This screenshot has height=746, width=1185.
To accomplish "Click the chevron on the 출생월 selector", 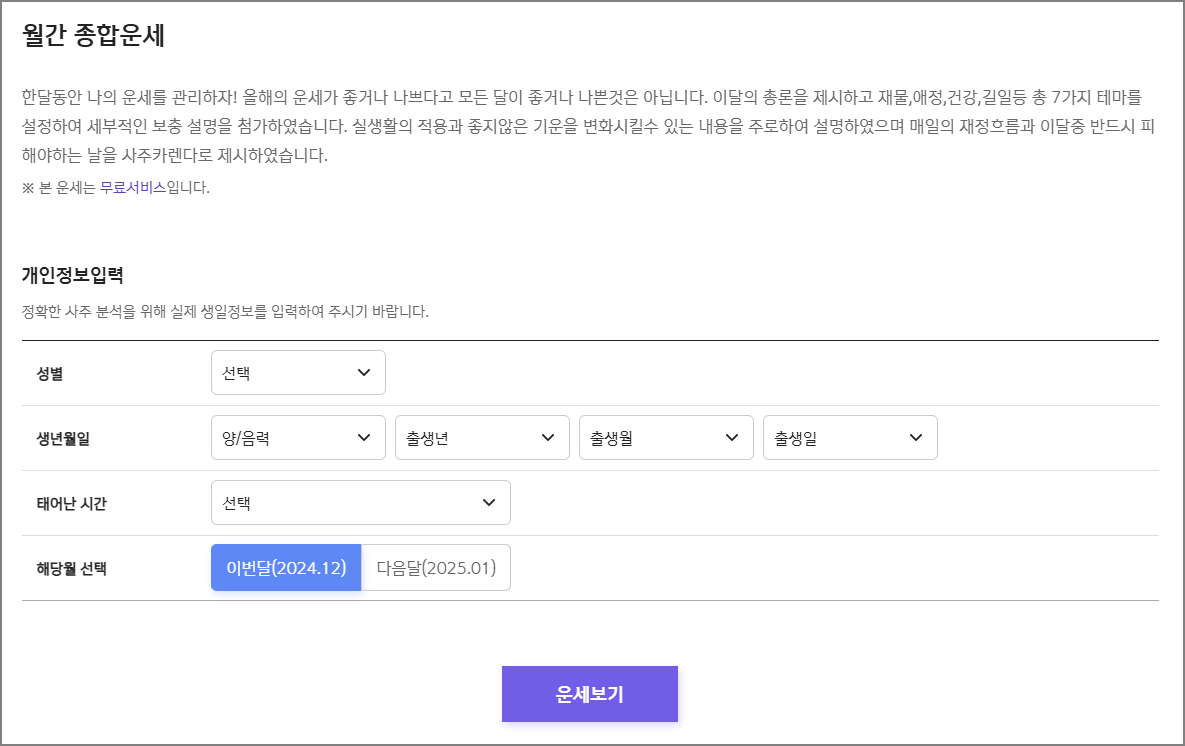I will click(731, 437).
